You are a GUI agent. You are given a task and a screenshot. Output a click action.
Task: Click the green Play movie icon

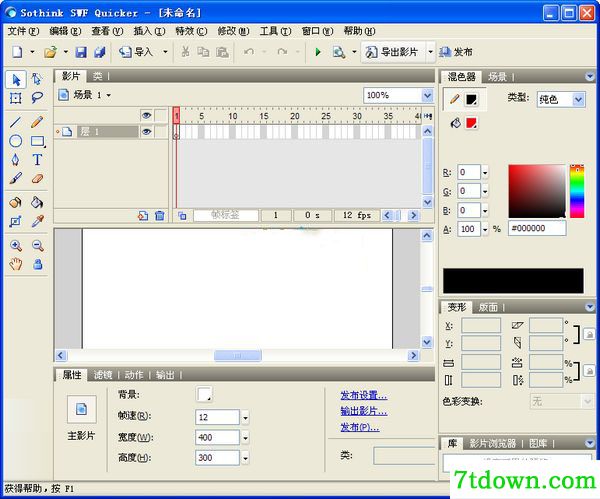tap(318, 52)
